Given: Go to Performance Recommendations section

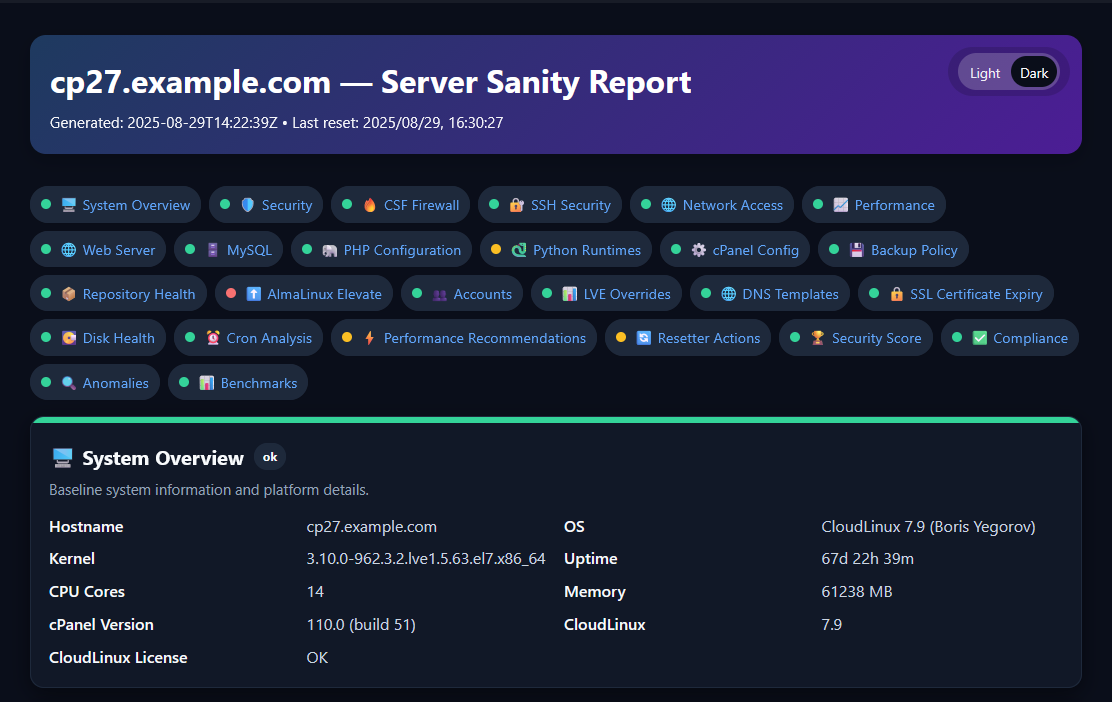Looking at the screenshot, I should click(464, 338).
